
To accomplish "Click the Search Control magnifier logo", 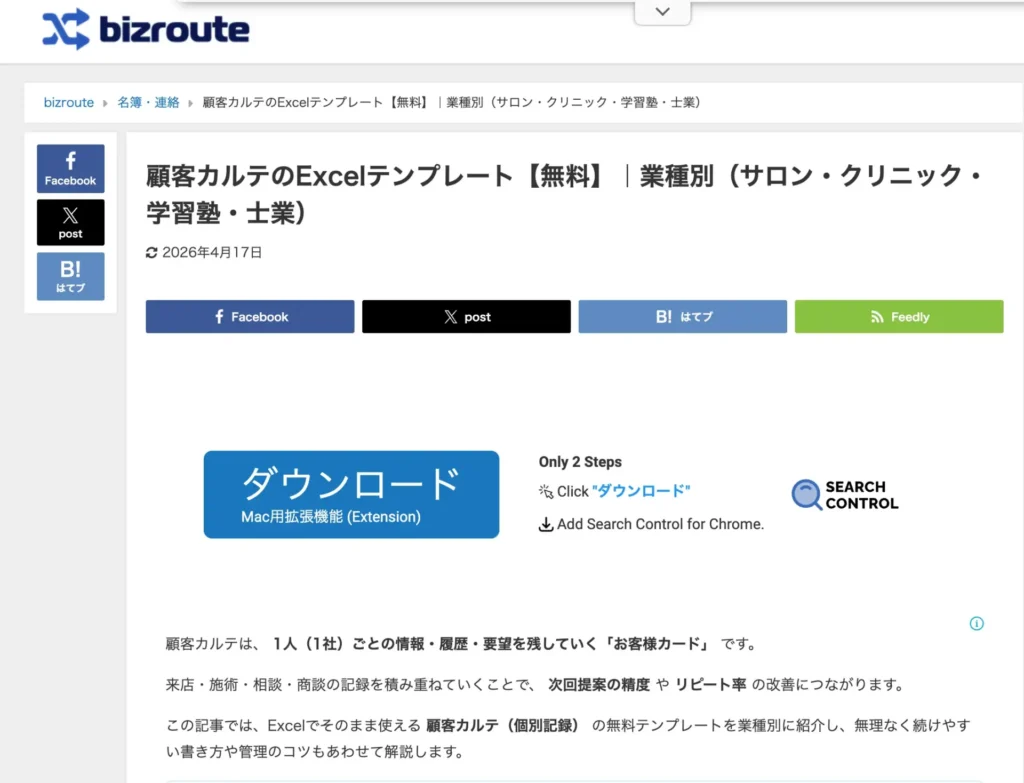I will [x=807, y=494].
